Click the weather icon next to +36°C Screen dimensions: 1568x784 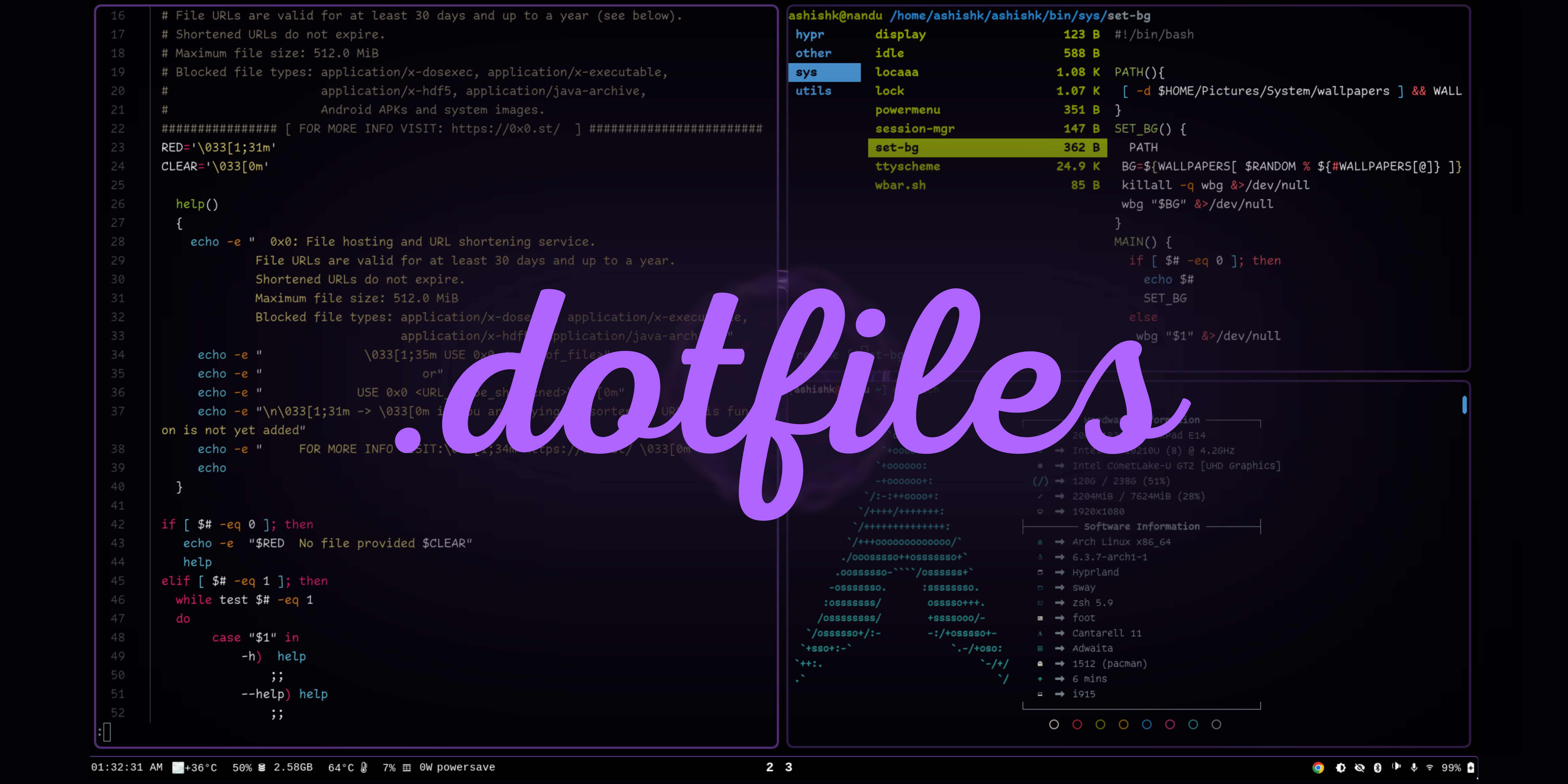pyautogui.click(x=178, y=768)
